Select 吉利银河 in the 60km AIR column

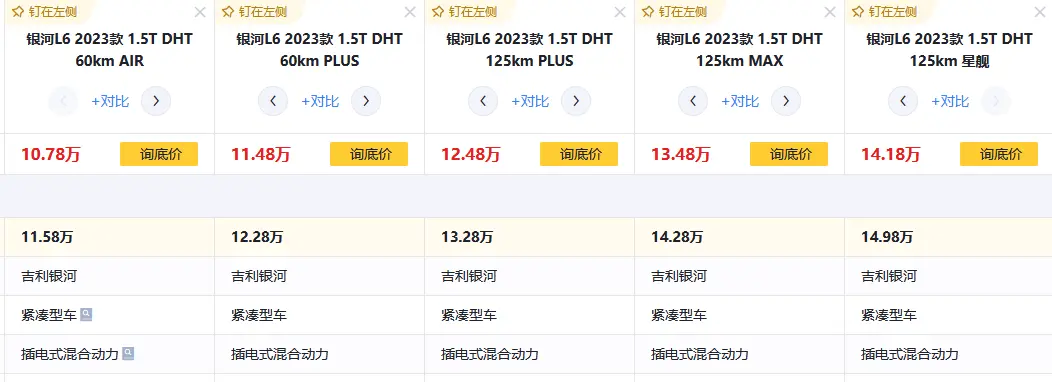(x=49, y=276)
